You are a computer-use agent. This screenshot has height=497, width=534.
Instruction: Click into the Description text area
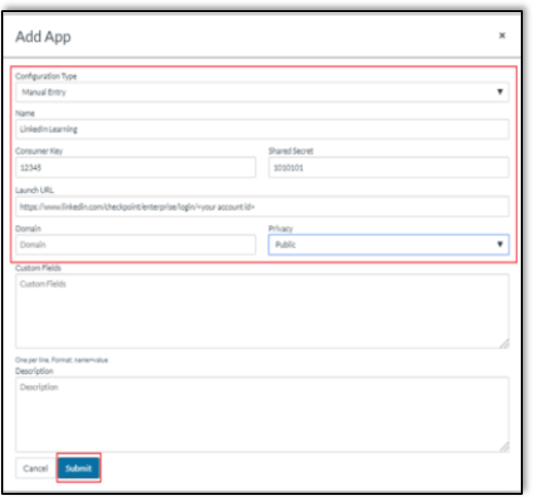[x=262, y=414]
